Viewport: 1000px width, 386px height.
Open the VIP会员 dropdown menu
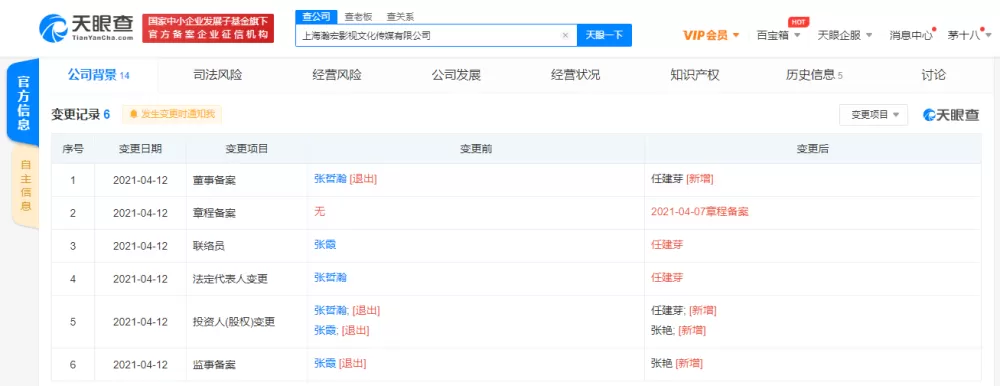pos(711,35)
